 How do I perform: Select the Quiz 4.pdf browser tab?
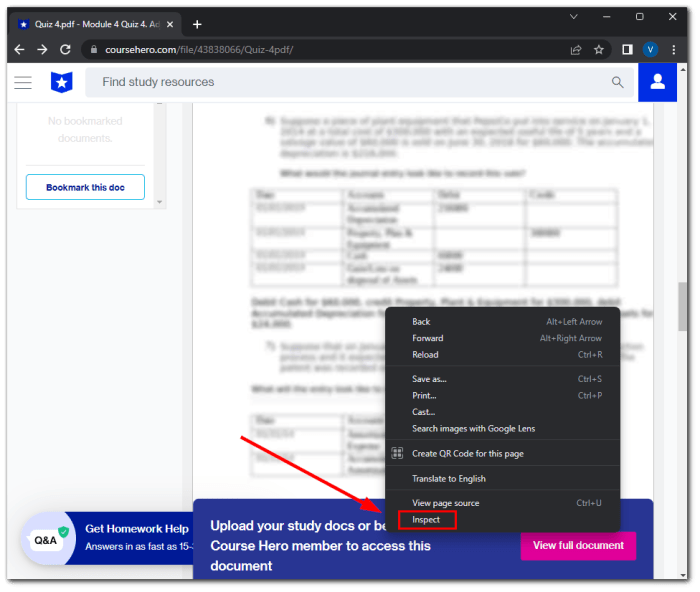pos(96,25)
